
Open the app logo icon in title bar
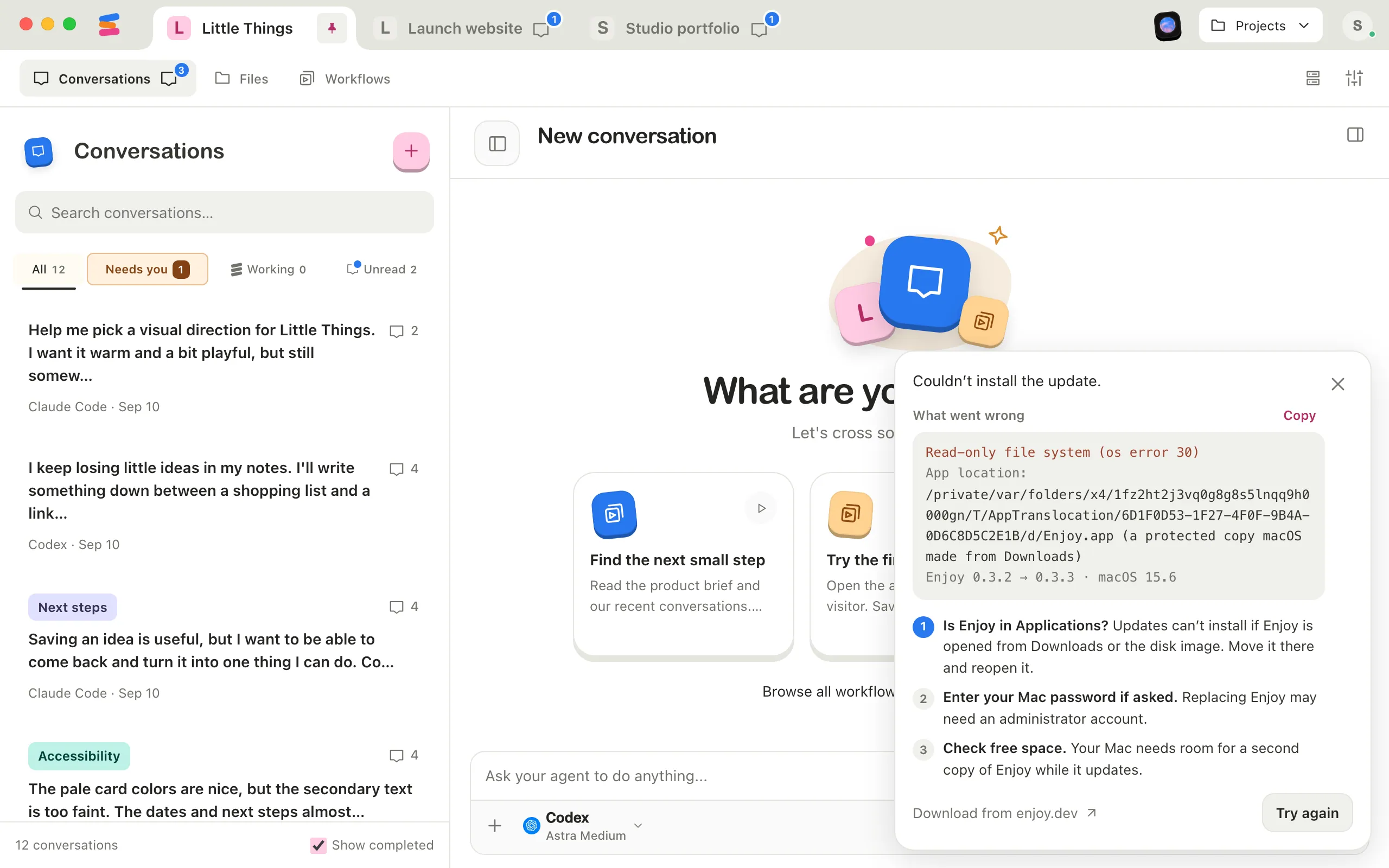click(109, 25)
